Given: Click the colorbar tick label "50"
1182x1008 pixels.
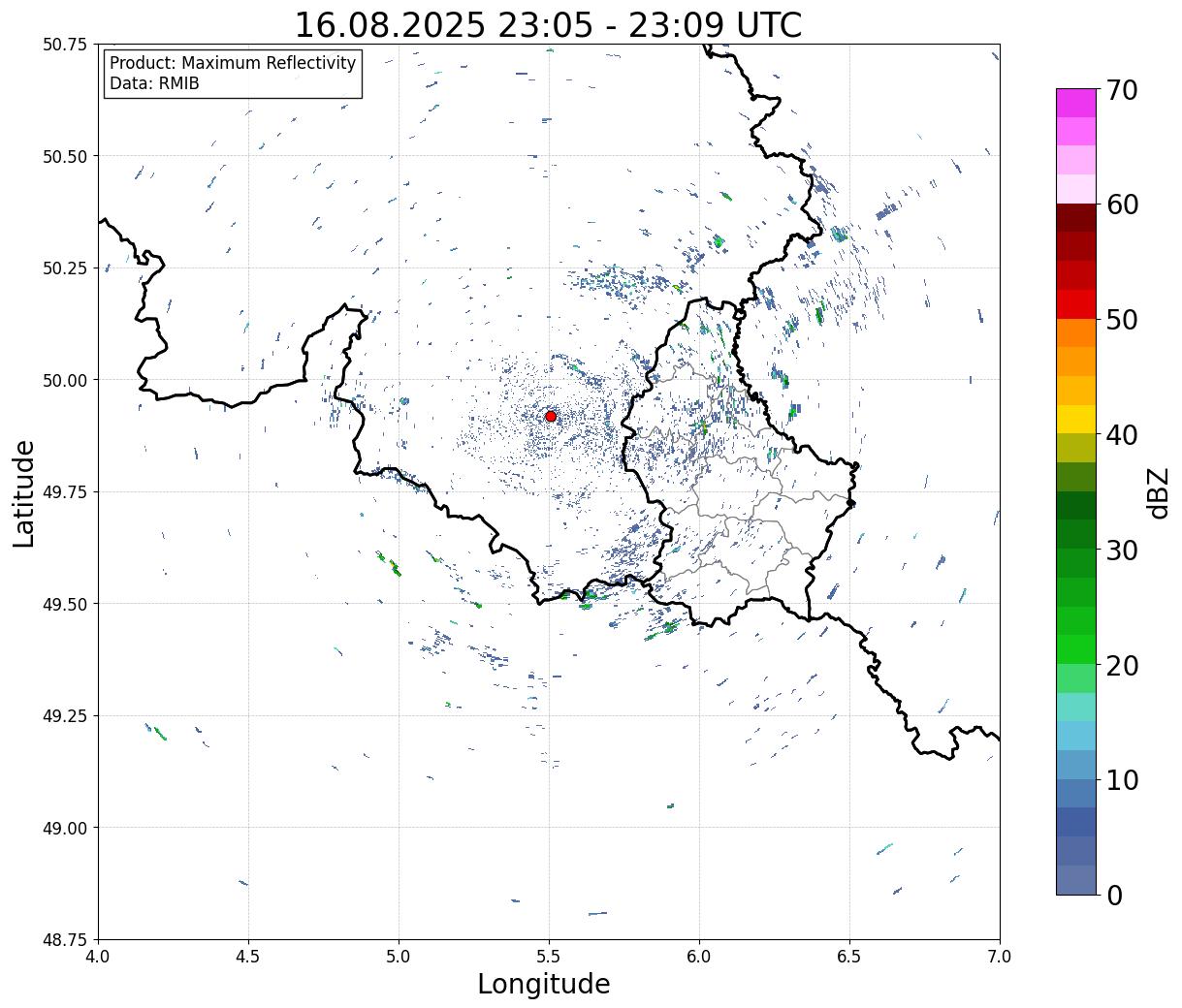Looking at the screenshot, I should [x=1121, y=320].
